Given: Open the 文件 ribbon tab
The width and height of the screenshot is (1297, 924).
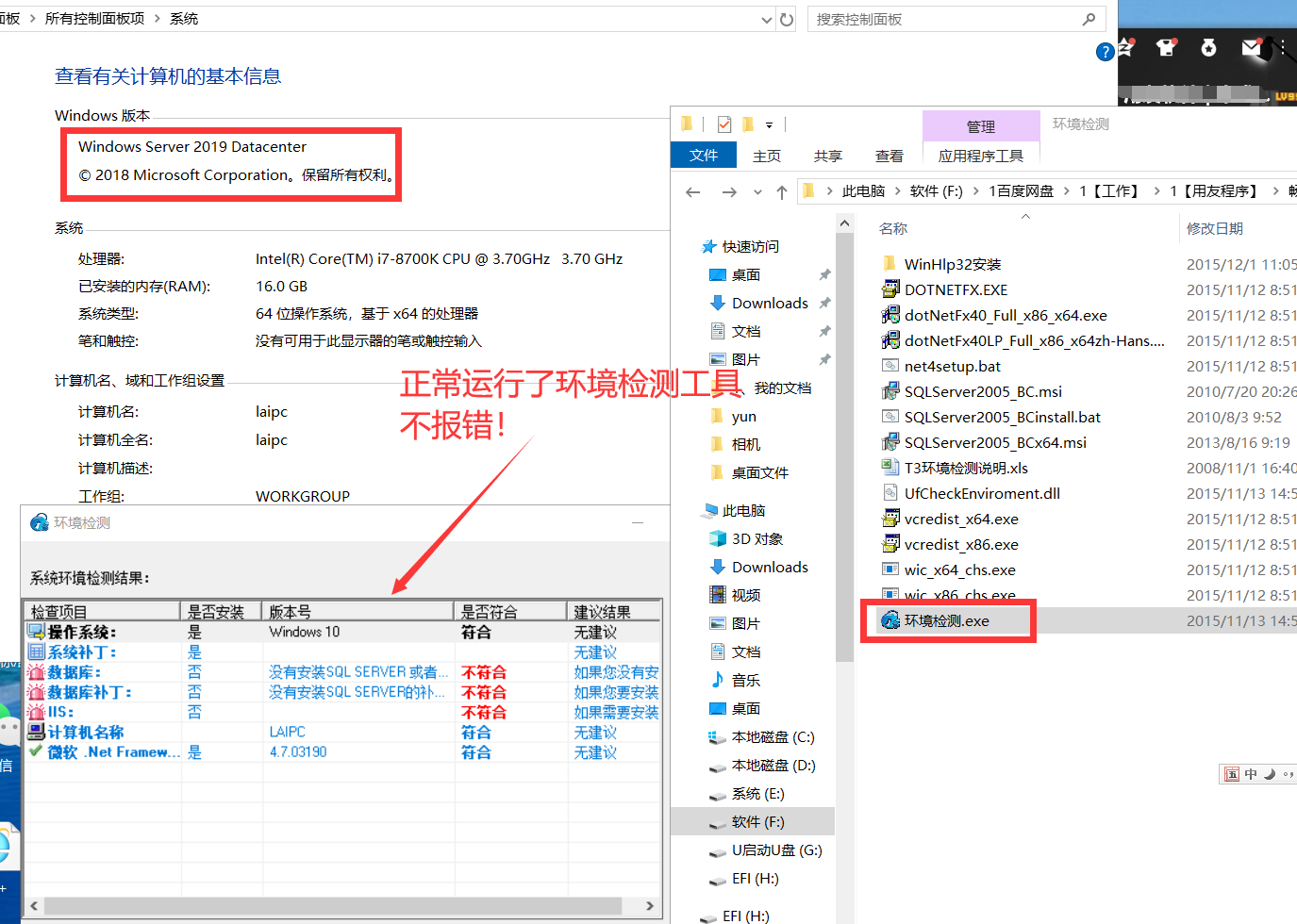Looking at the screenshot, I should coord(704,155).
